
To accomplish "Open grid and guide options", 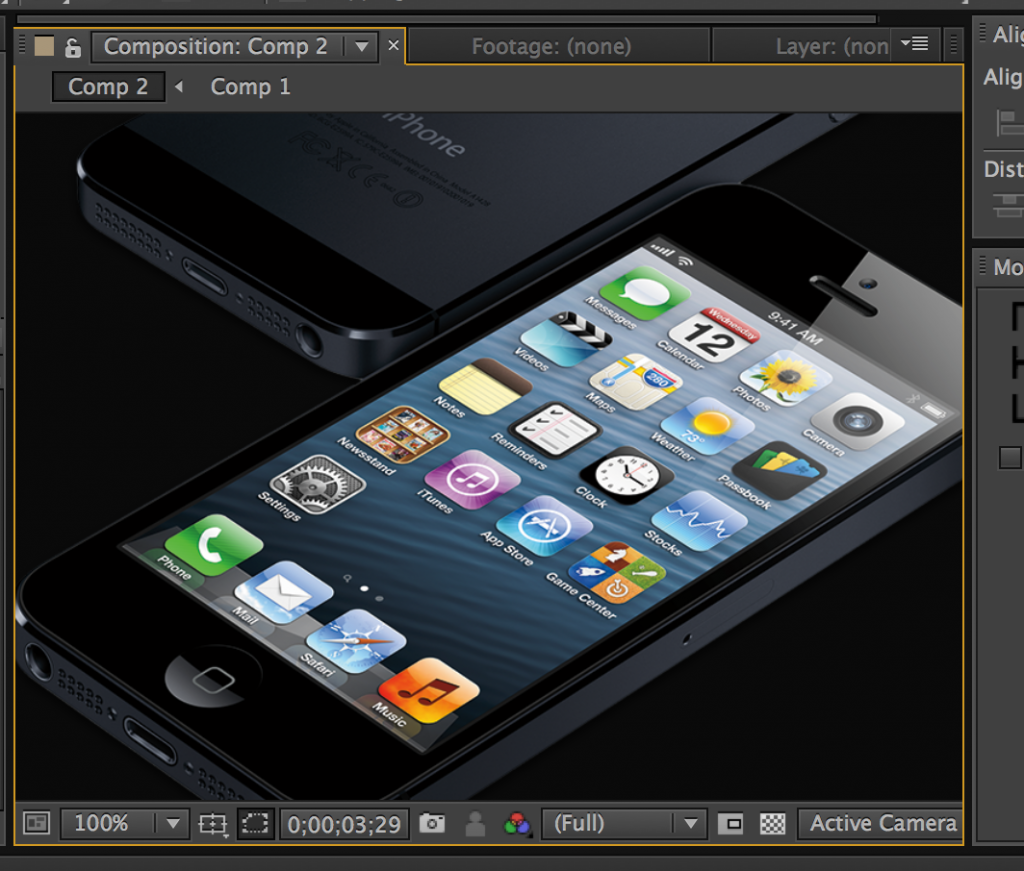I will [212, 824].
